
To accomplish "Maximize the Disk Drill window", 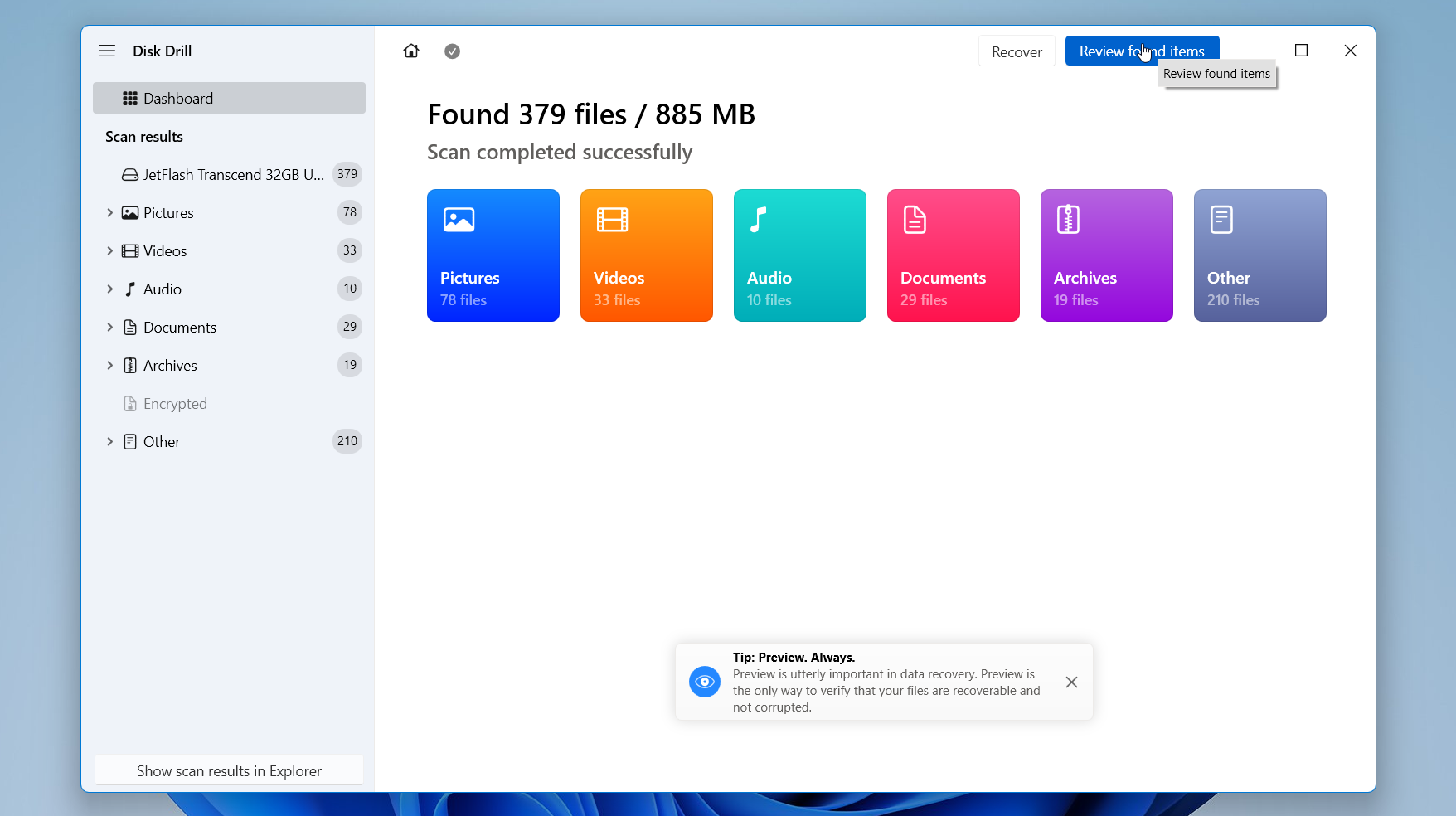I will tap(1302, 51).
